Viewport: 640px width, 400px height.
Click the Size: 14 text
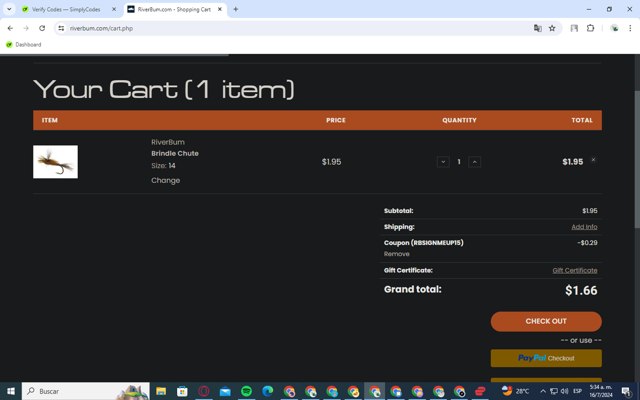coord(163,166)
